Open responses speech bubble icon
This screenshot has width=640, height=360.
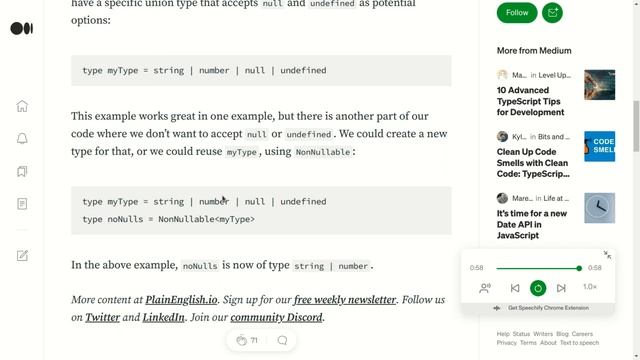pyautogui.click(x=282, y=340)
